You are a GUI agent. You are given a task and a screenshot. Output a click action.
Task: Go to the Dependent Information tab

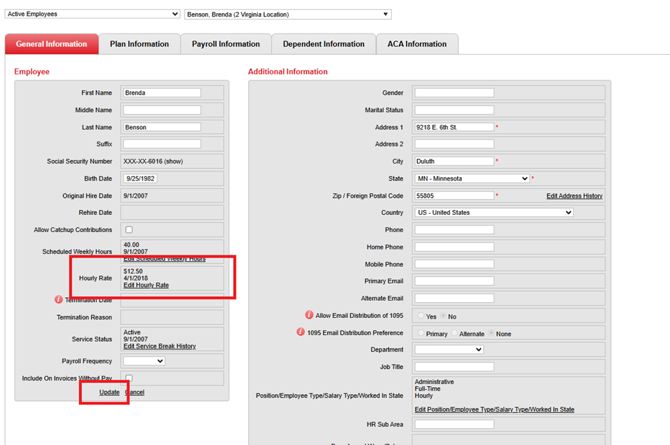pos(323,44)
